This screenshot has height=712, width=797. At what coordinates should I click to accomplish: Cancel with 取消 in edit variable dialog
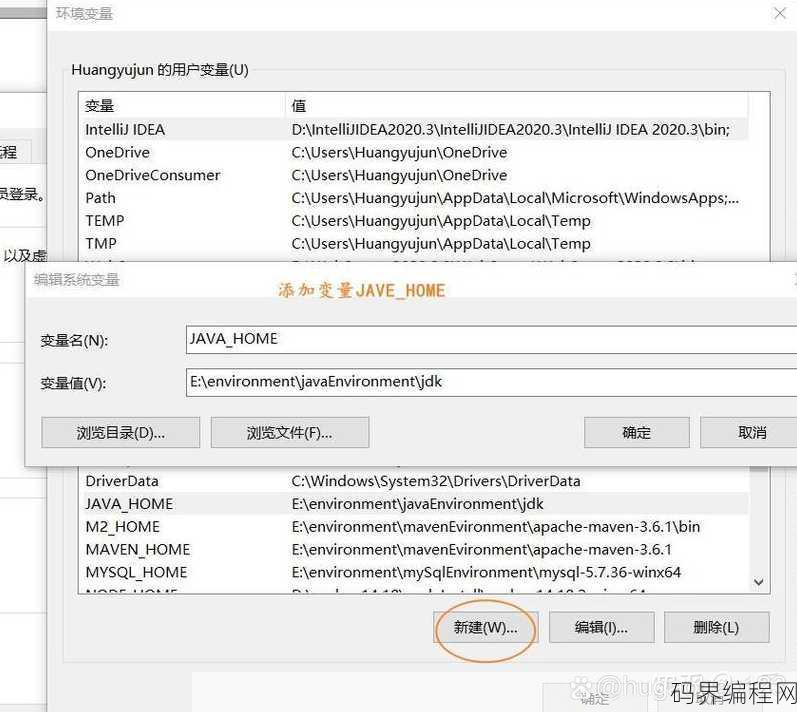point(749,432)
